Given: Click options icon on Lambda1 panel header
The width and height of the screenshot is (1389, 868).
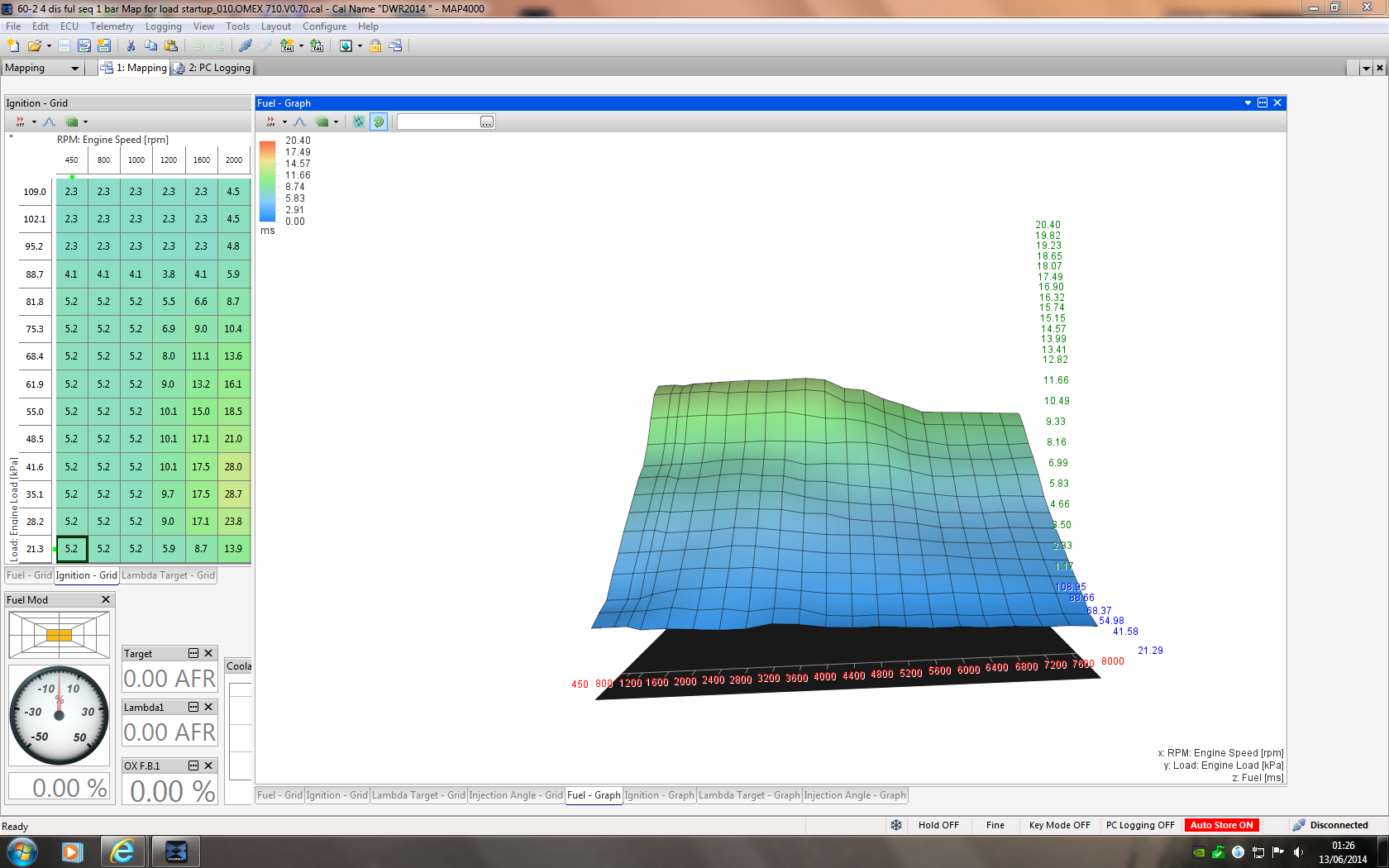Looking at the screenshot, I should point(193,707).
